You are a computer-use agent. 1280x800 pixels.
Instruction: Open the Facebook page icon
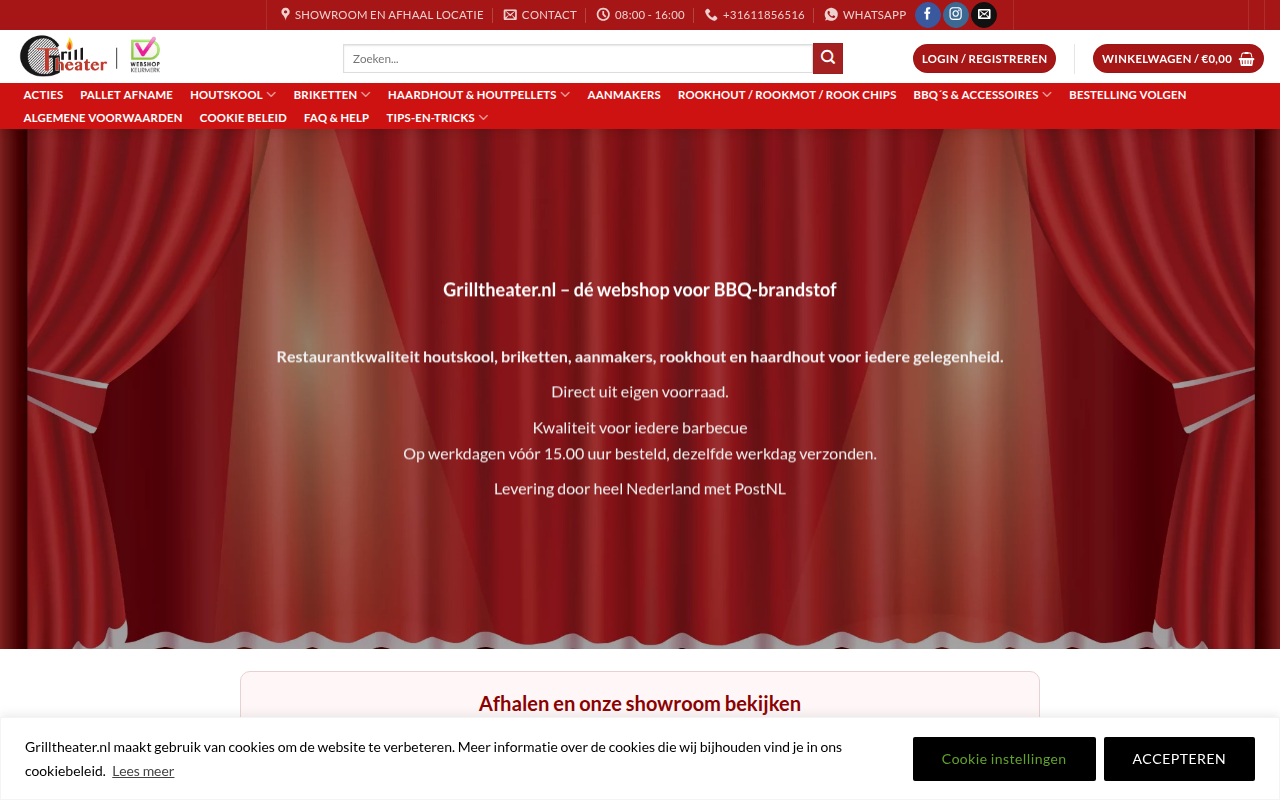tap(928, 15)
